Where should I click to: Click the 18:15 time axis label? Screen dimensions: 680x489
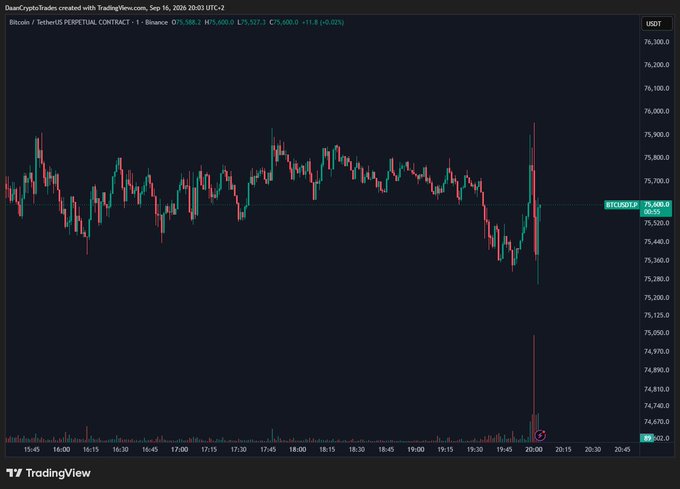327,450
